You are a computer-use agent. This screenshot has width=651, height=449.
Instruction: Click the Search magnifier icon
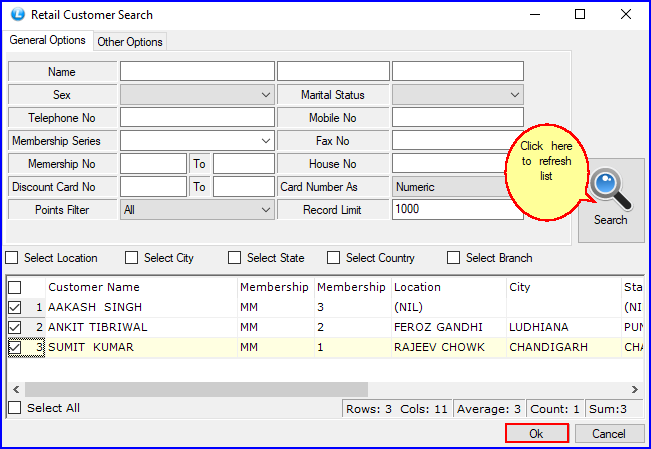click(611, 189)
